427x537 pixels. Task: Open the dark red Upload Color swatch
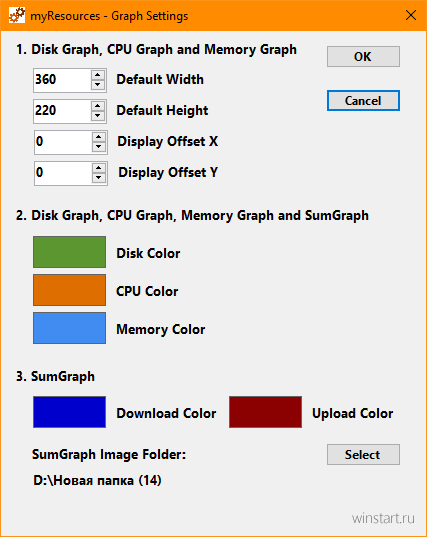[x=265, y=412]
